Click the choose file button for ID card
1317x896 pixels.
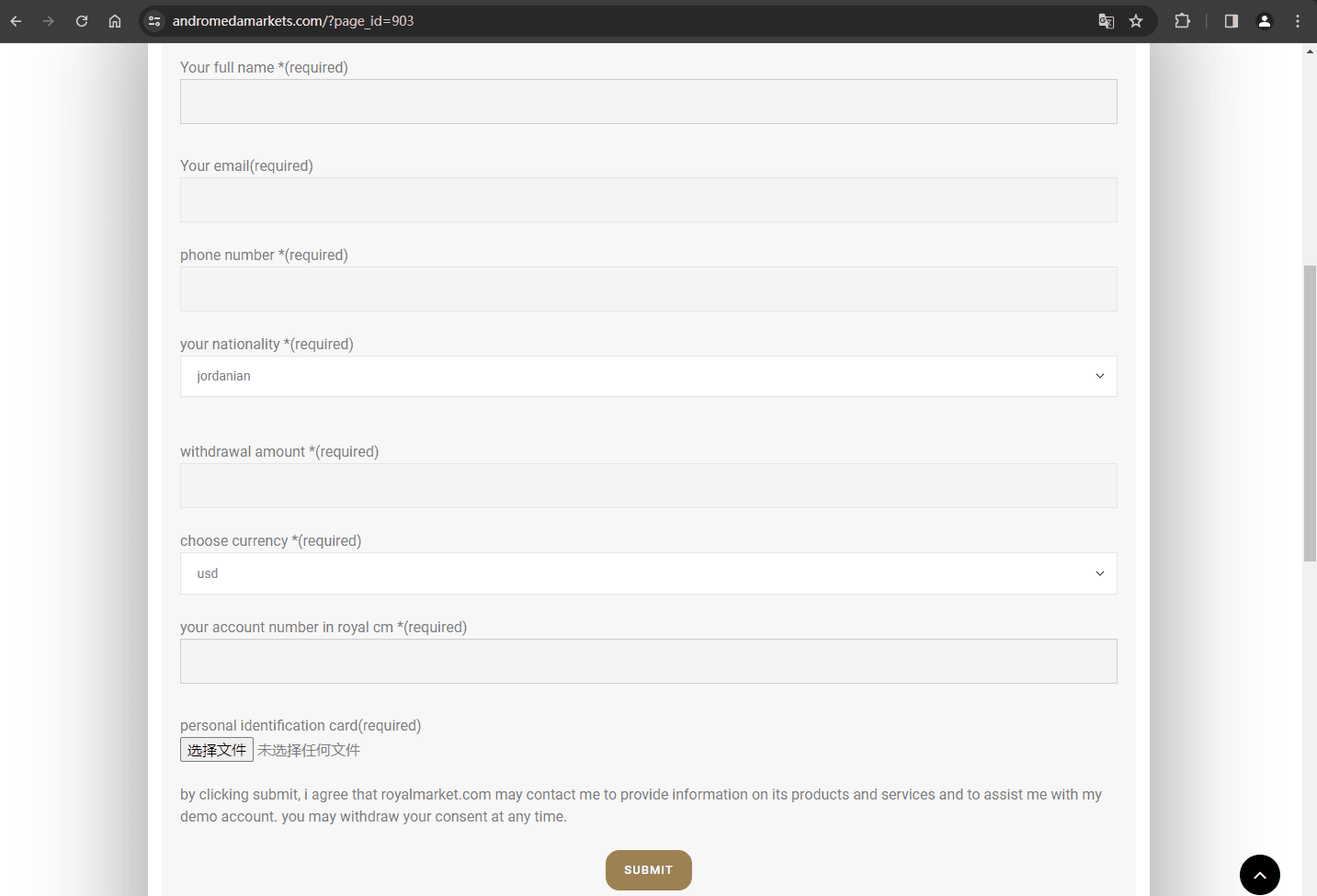coord(217,750)
